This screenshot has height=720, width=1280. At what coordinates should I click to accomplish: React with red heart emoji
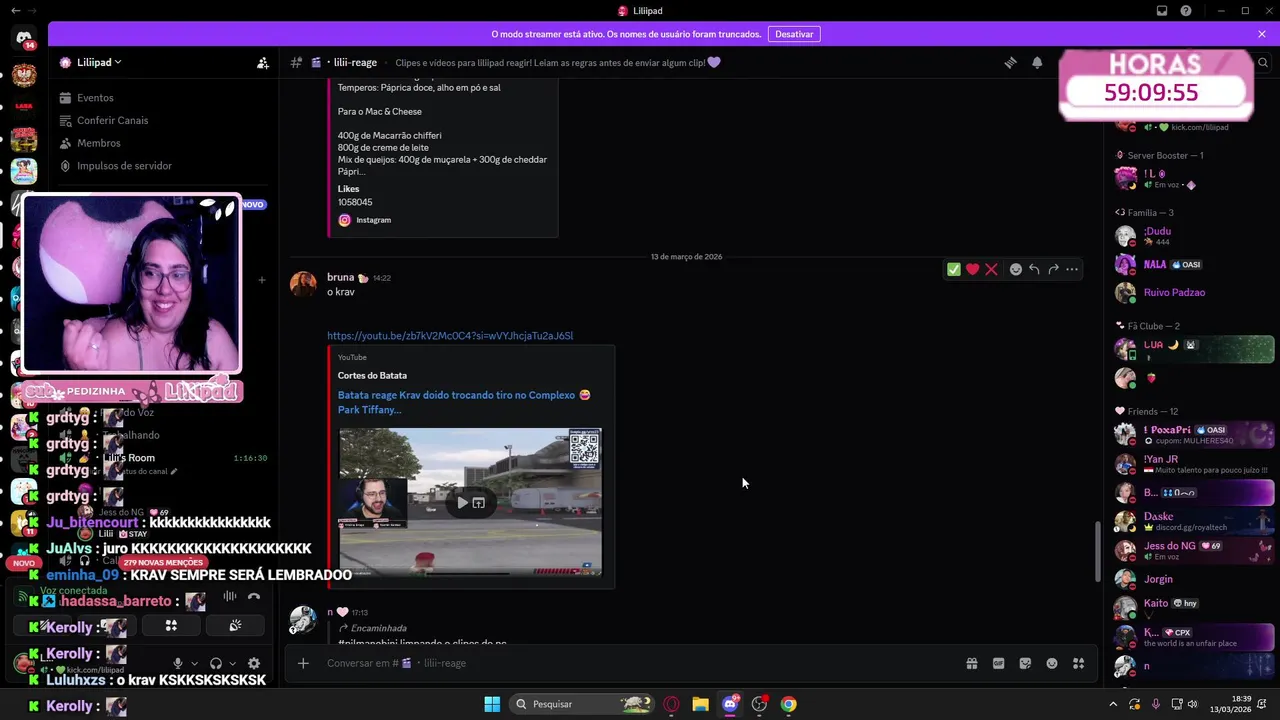(972, 269)
